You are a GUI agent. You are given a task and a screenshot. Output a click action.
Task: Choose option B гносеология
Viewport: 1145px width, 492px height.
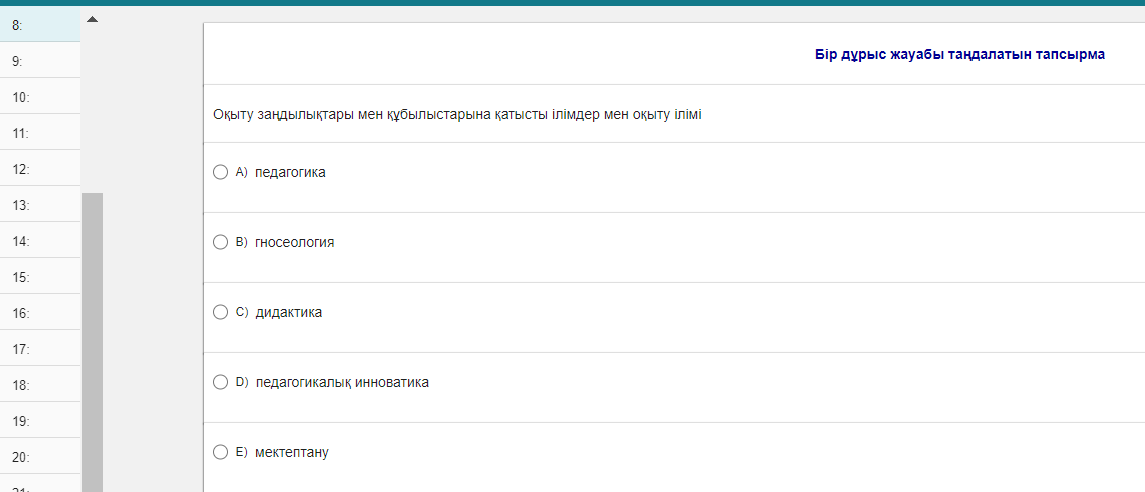click(221, 242)
